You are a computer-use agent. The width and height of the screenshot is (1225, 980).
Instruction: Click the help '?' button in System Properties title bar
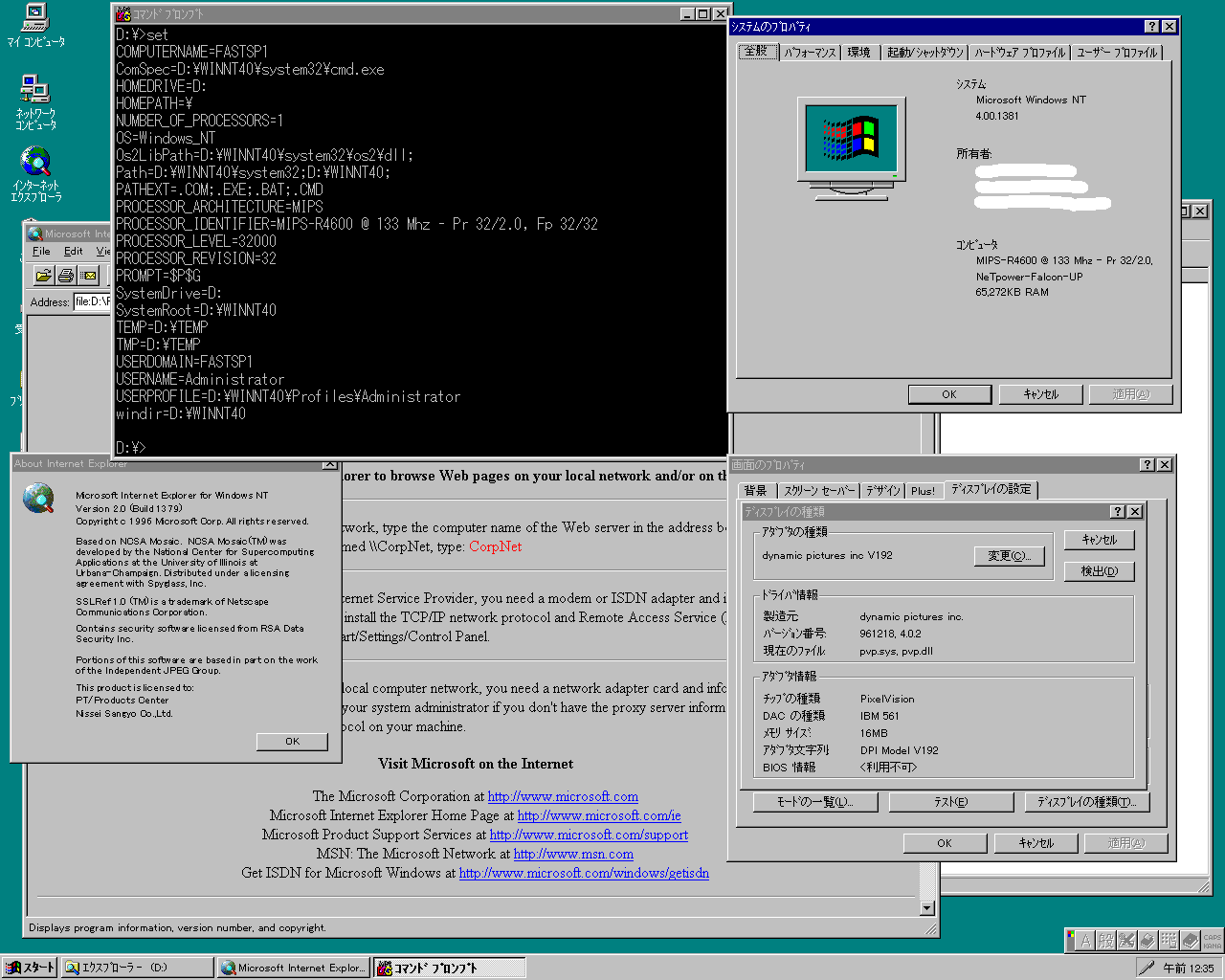tap(1152, 27)
